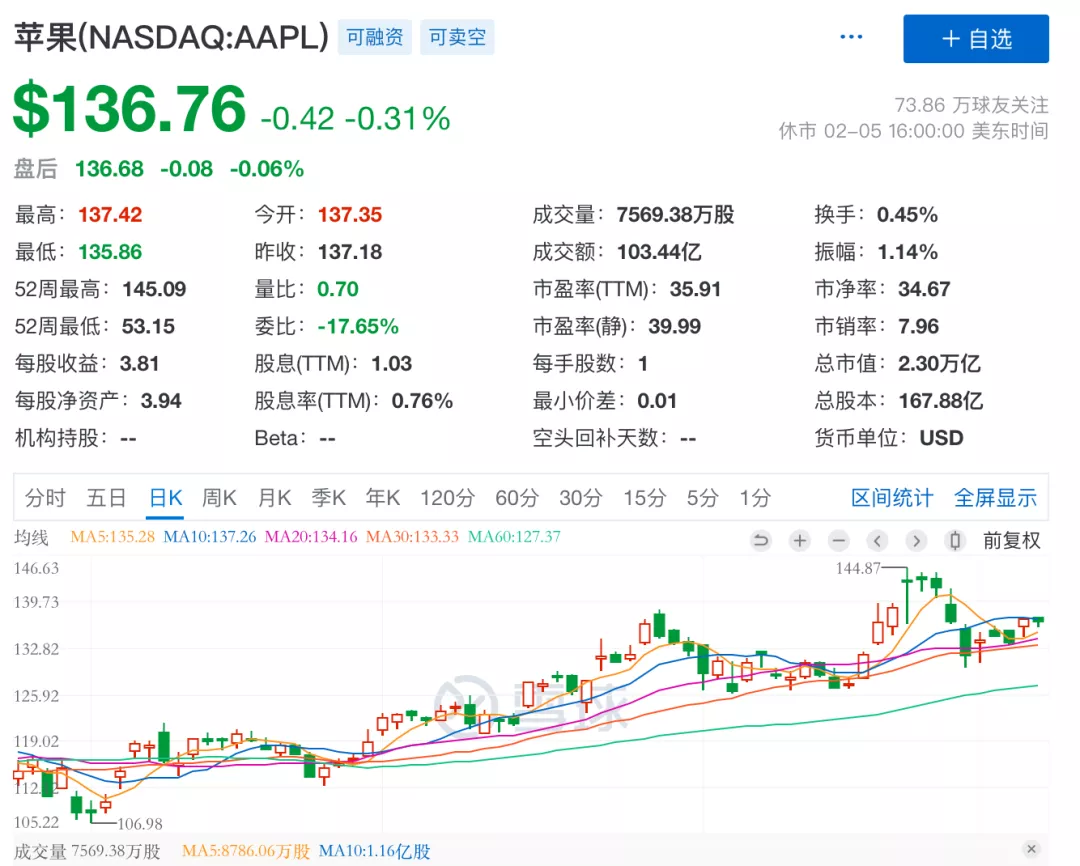Click the 量比 value 0.70
Image resolution: width=1080 pixels, height=866 pixels.
[x=338, y=289]
